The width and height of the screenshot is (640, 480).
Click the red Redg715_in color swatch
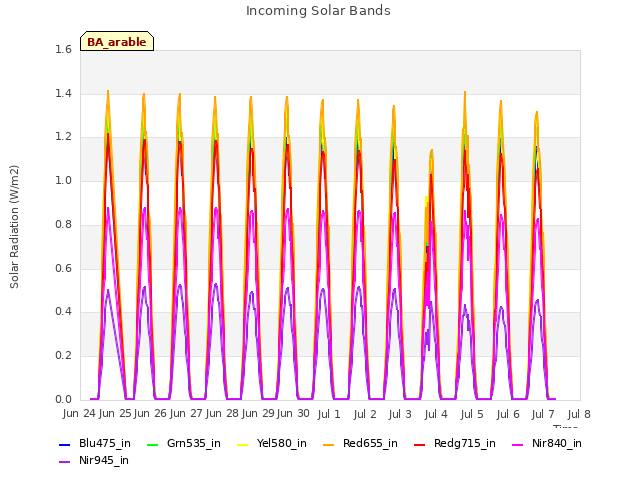(420, 444)
